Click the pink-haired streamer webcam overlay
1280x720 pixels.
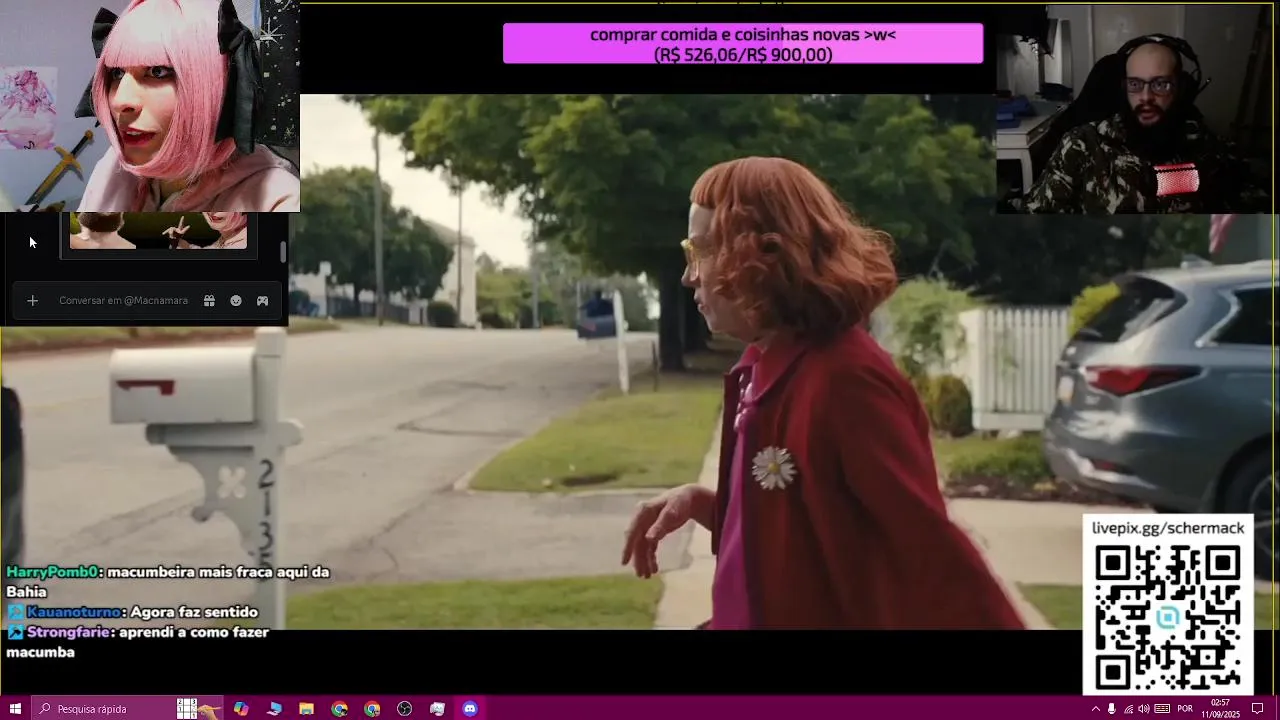click(x=150, y=106)
